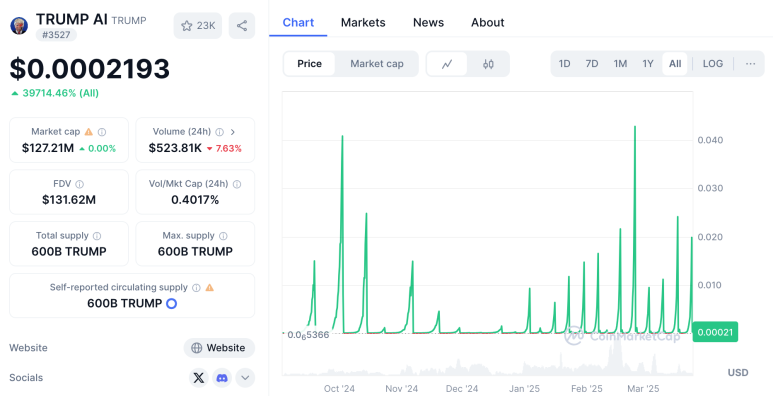Open the Total supply info icon
This screenshot has height=396, width=773.
(97, 236)
